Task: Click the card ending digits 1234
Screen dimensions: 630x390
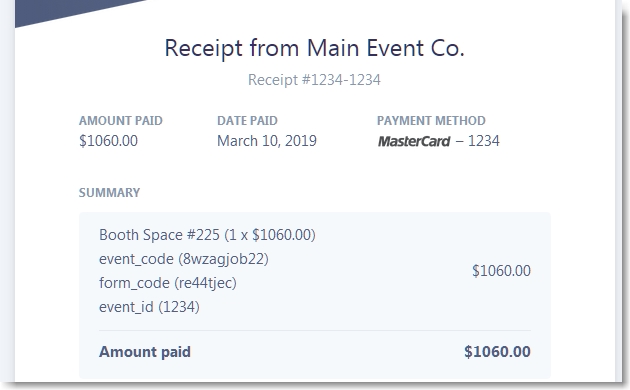Action: coord(484,141)
